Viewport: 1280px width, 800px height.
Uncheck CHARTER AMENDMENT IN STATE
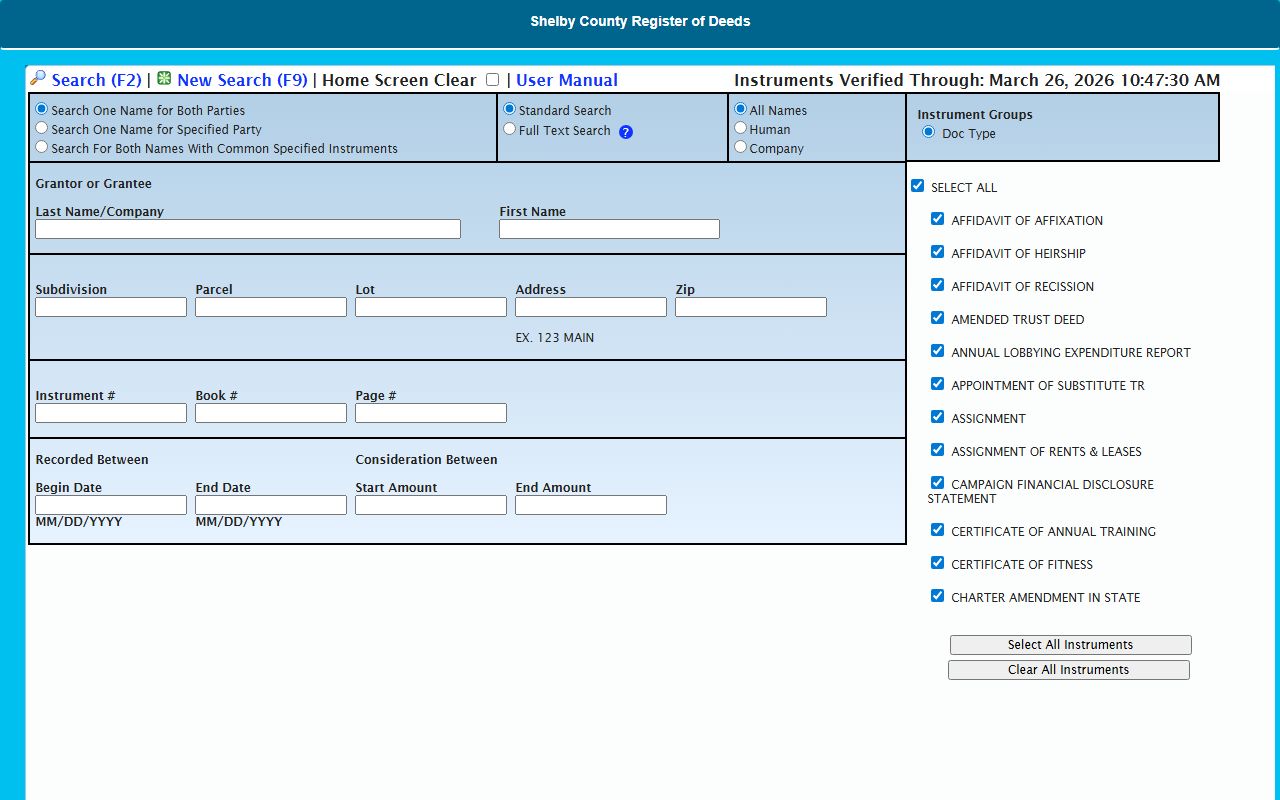[x=938, y=596]
